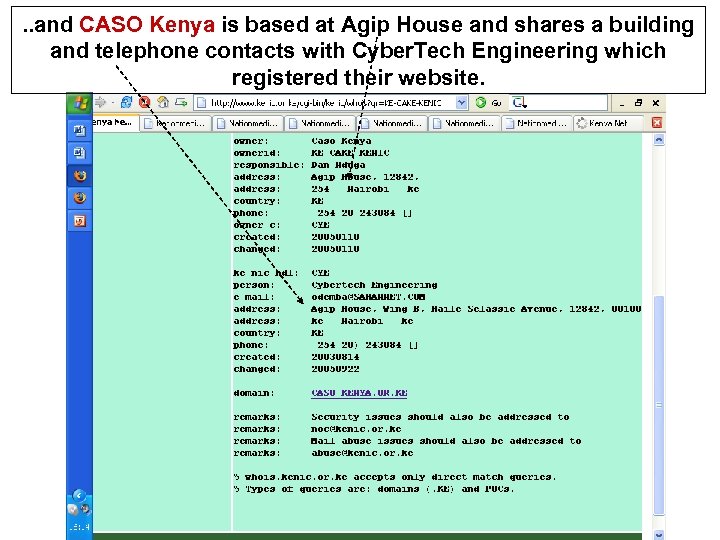Click the highlighted Firefox taskbar icon
The height and width of the screenshot is (540, 720).
click(80, 176)
